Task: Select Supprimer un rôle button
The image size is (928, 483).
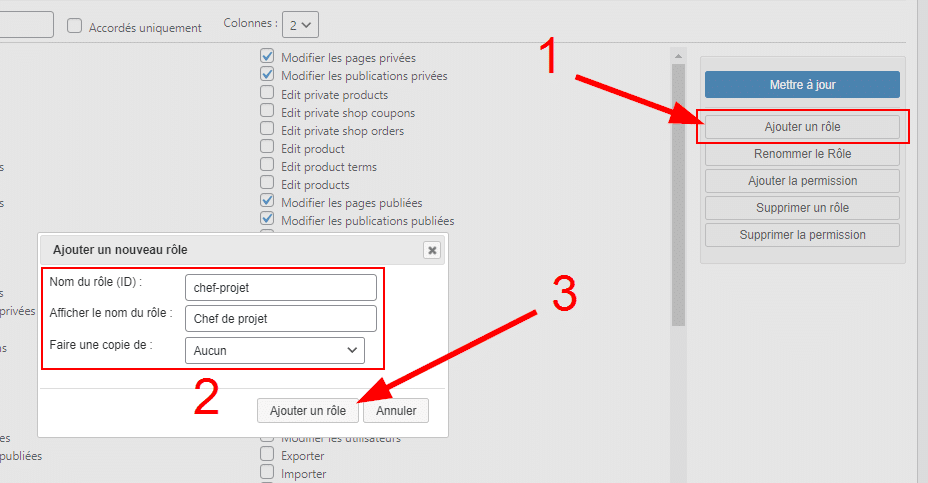Action: [x=802, y=208]
